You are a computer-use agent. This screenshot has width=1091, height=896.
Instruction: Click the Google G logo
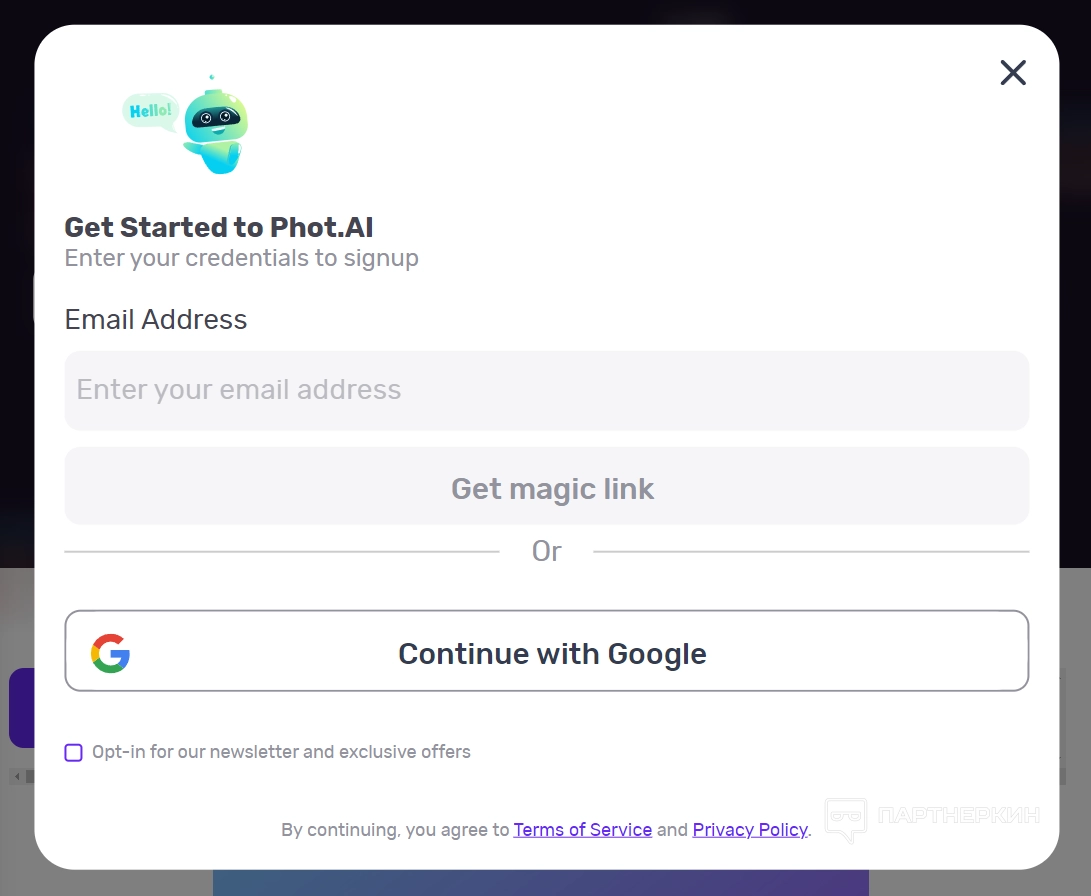click(x=110, y=653)
